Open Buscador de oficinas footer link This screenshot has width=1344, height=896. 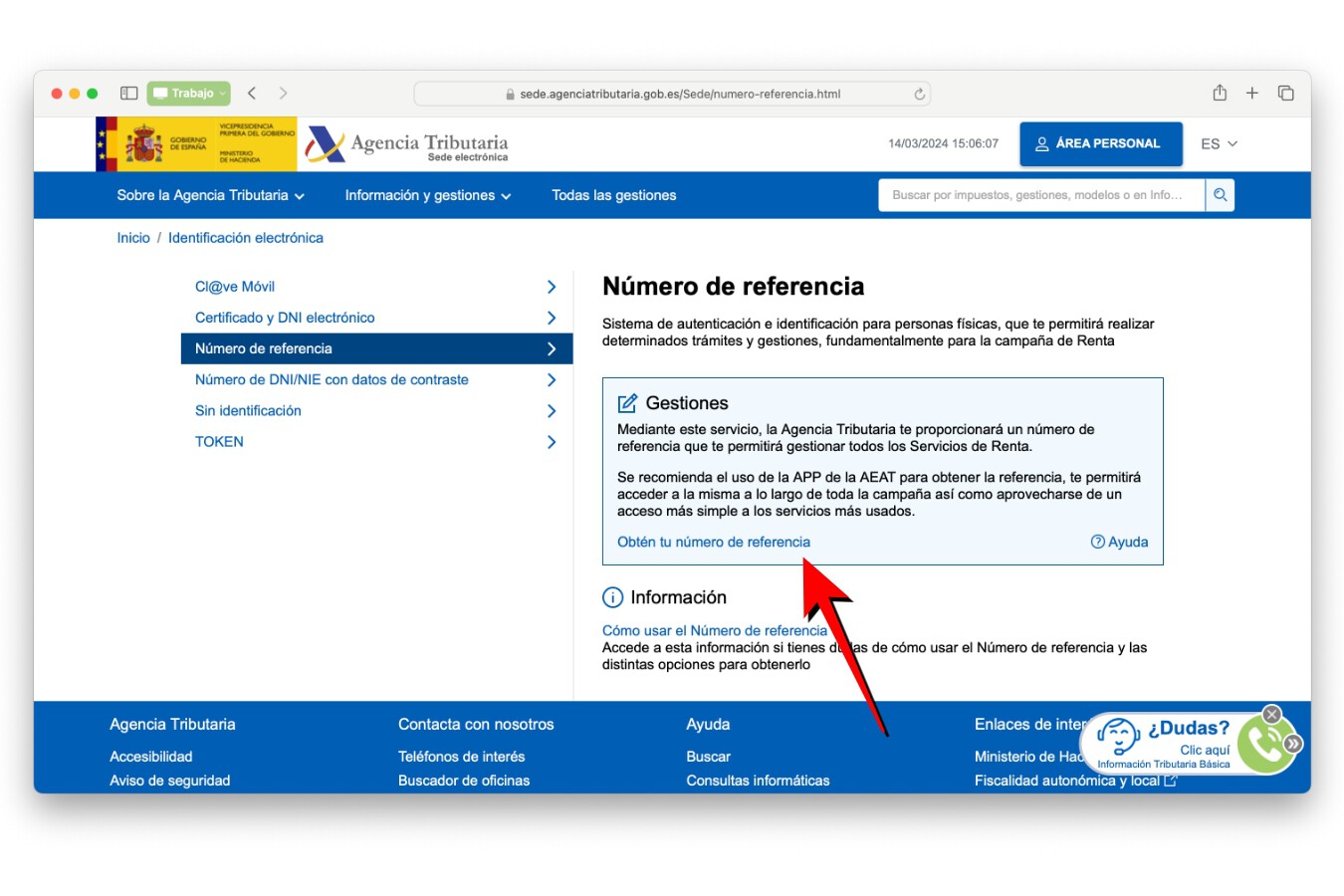[x=464, y=781]
